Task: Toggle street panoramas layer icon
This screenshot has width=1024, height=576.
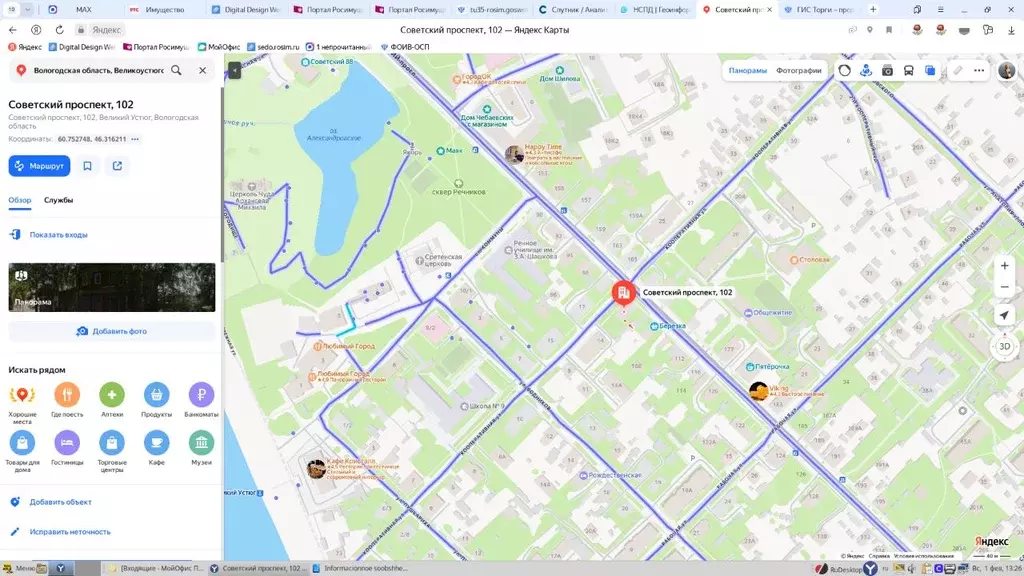Action: click(866, 71)
